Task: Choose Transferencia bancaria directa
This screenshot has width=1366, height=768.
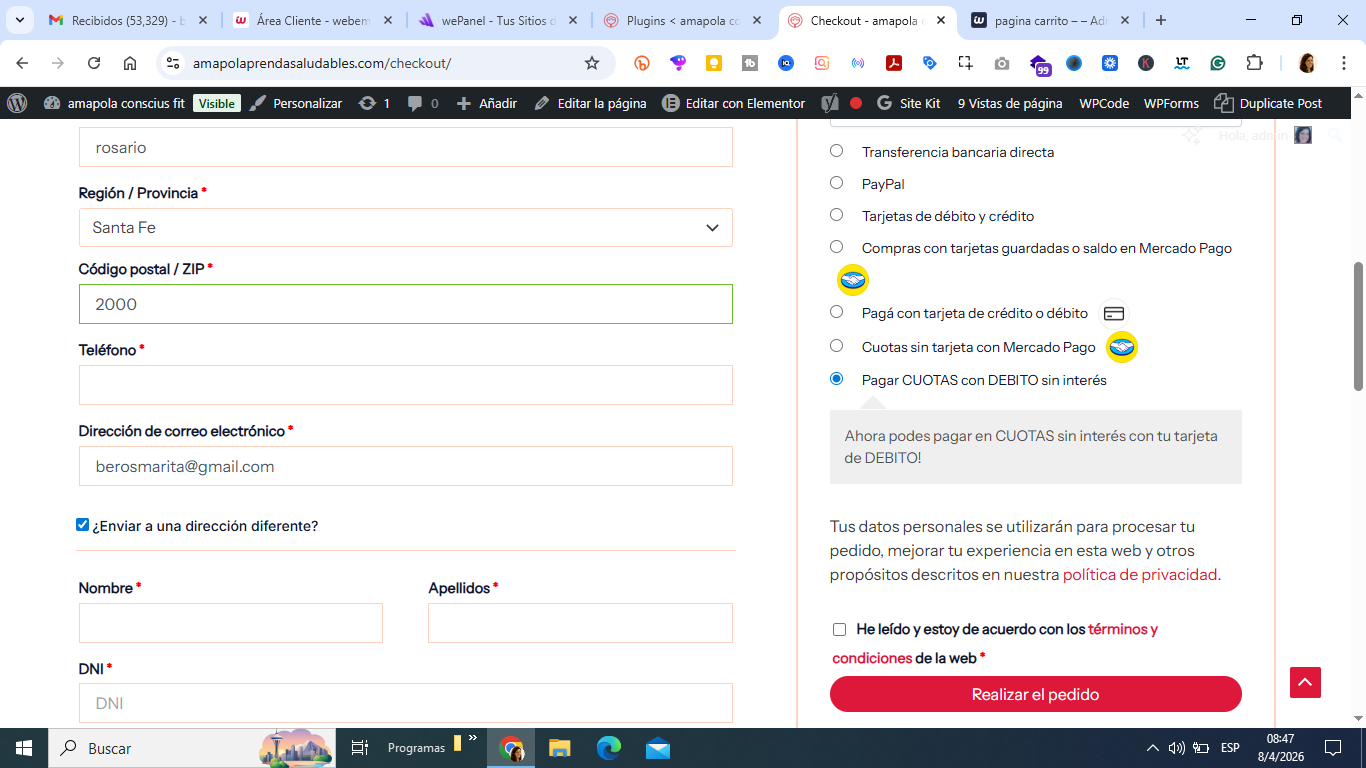Action: [837, 151]
